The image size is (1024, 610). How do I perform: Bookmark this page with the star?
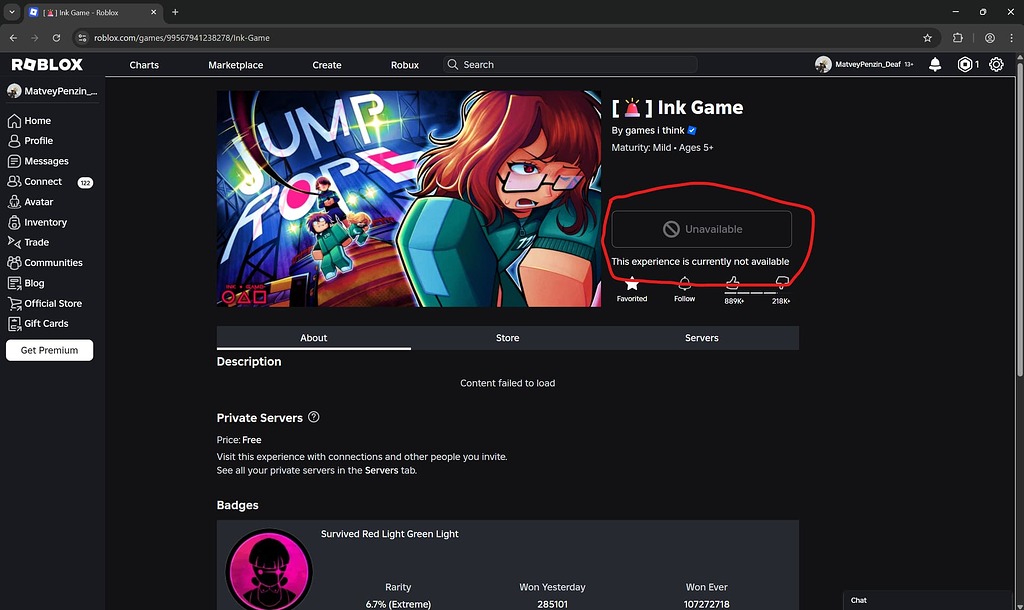pyautogui.click(x=927, y=38)
